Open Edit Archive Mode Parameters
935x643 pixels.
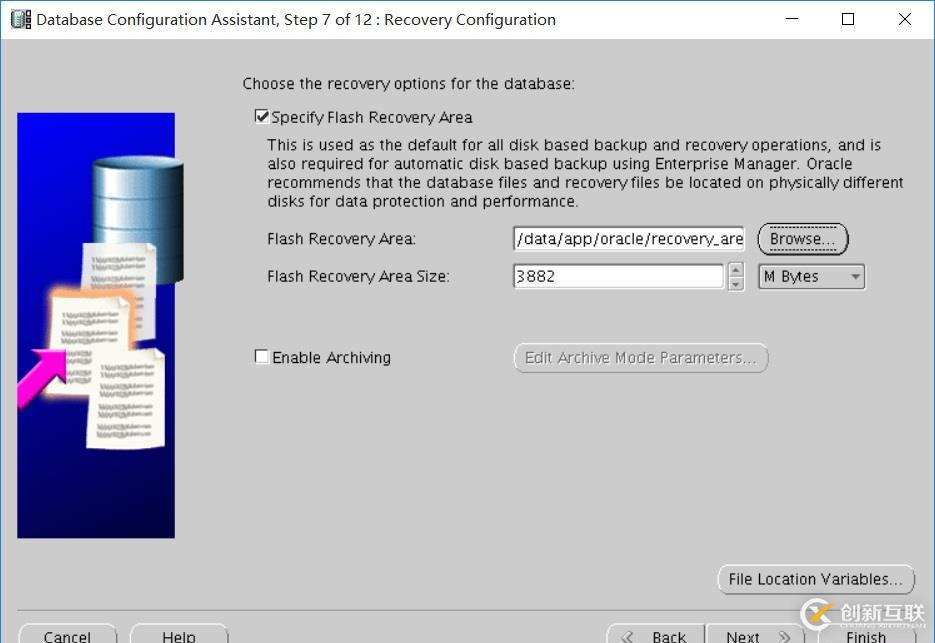click(640, 358)
